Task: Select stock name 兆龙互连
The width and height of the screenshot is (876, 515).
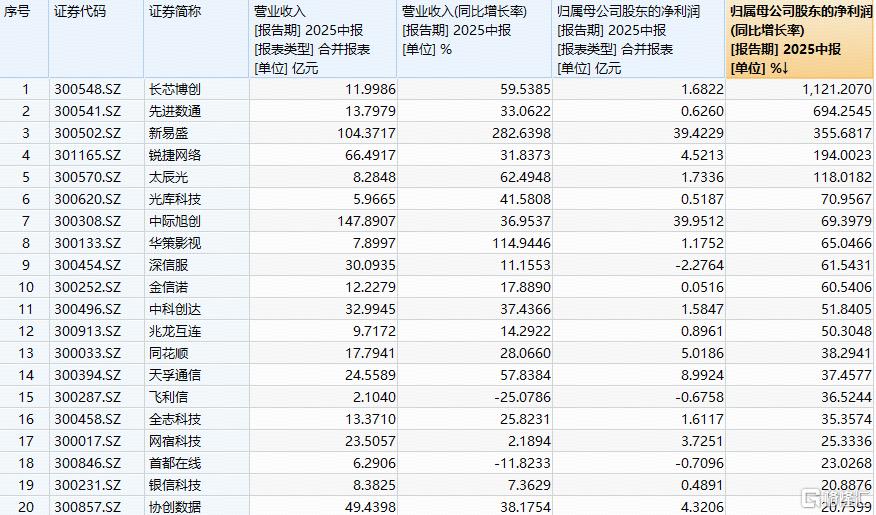Action: pyautogui.click(x=175, y=332)
